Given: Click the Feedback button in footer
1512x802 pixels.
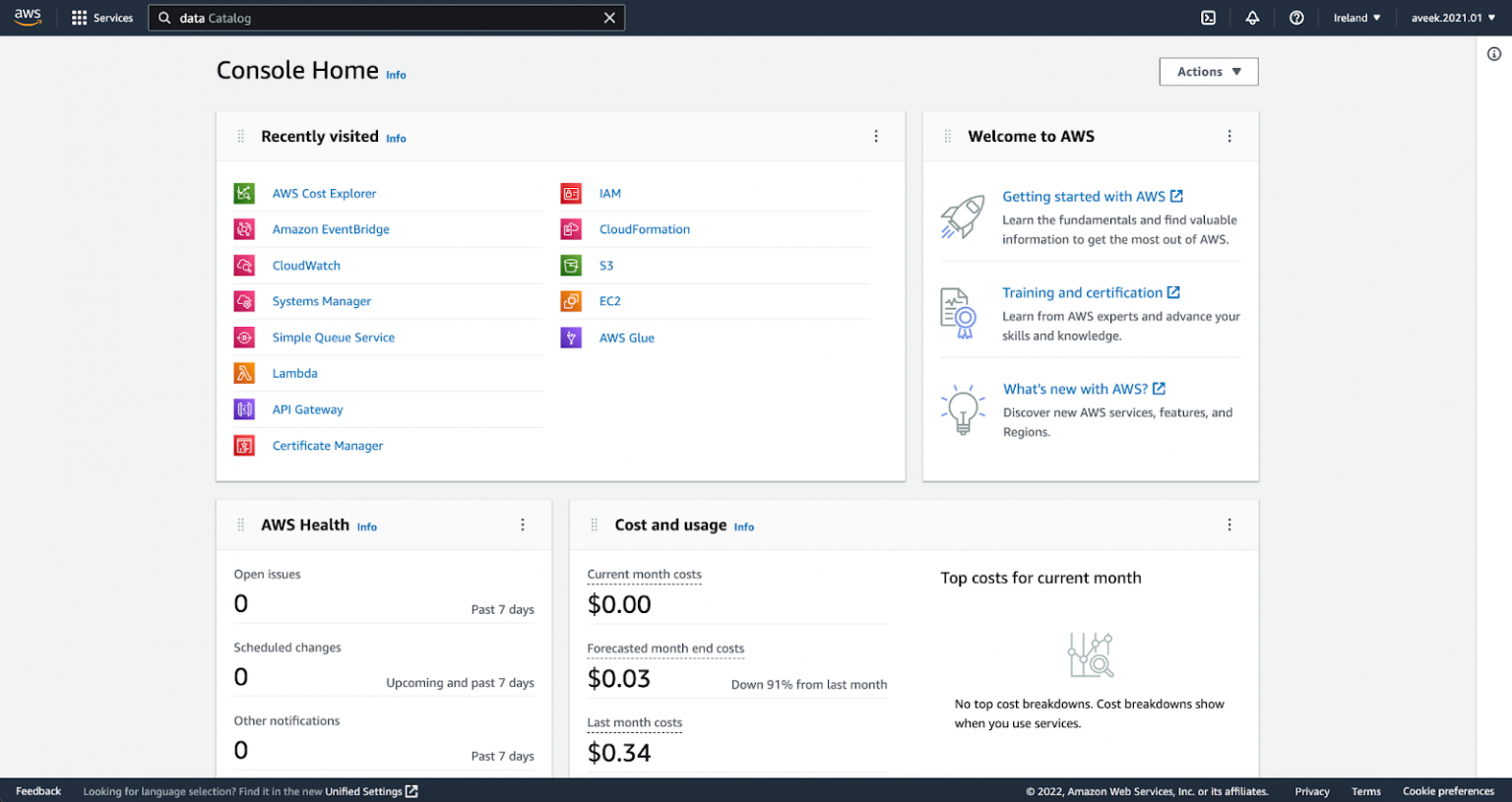Looking at the screenshot, I should [38, 791].
